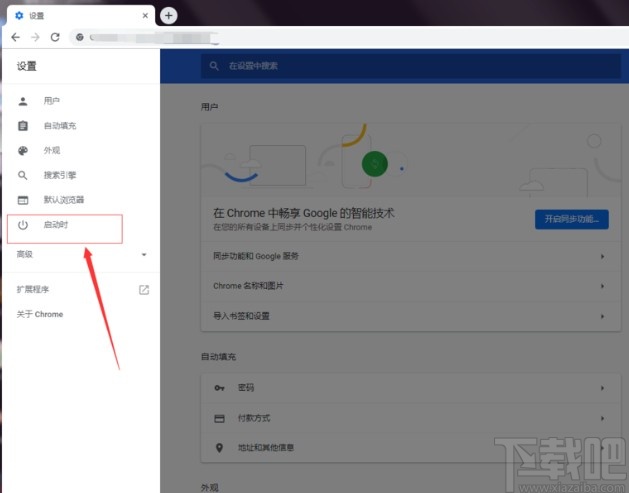The image size is (629, 493).
Task: Click the 密码 key icon
Action: 219,388
